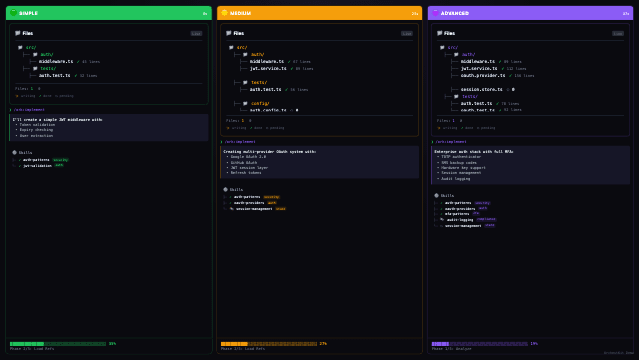Click the src/ folder icon in SIMPLE column
This screenshot has width=639, height=360.
click(20, 47)
